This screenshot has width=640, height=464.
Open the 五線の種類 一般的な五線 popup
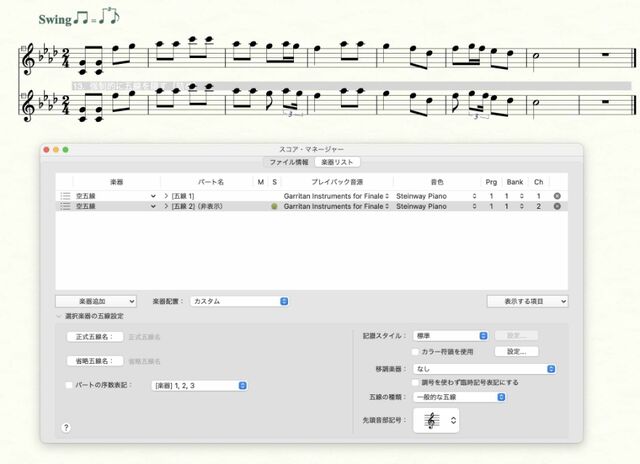[x=460, y=397]
